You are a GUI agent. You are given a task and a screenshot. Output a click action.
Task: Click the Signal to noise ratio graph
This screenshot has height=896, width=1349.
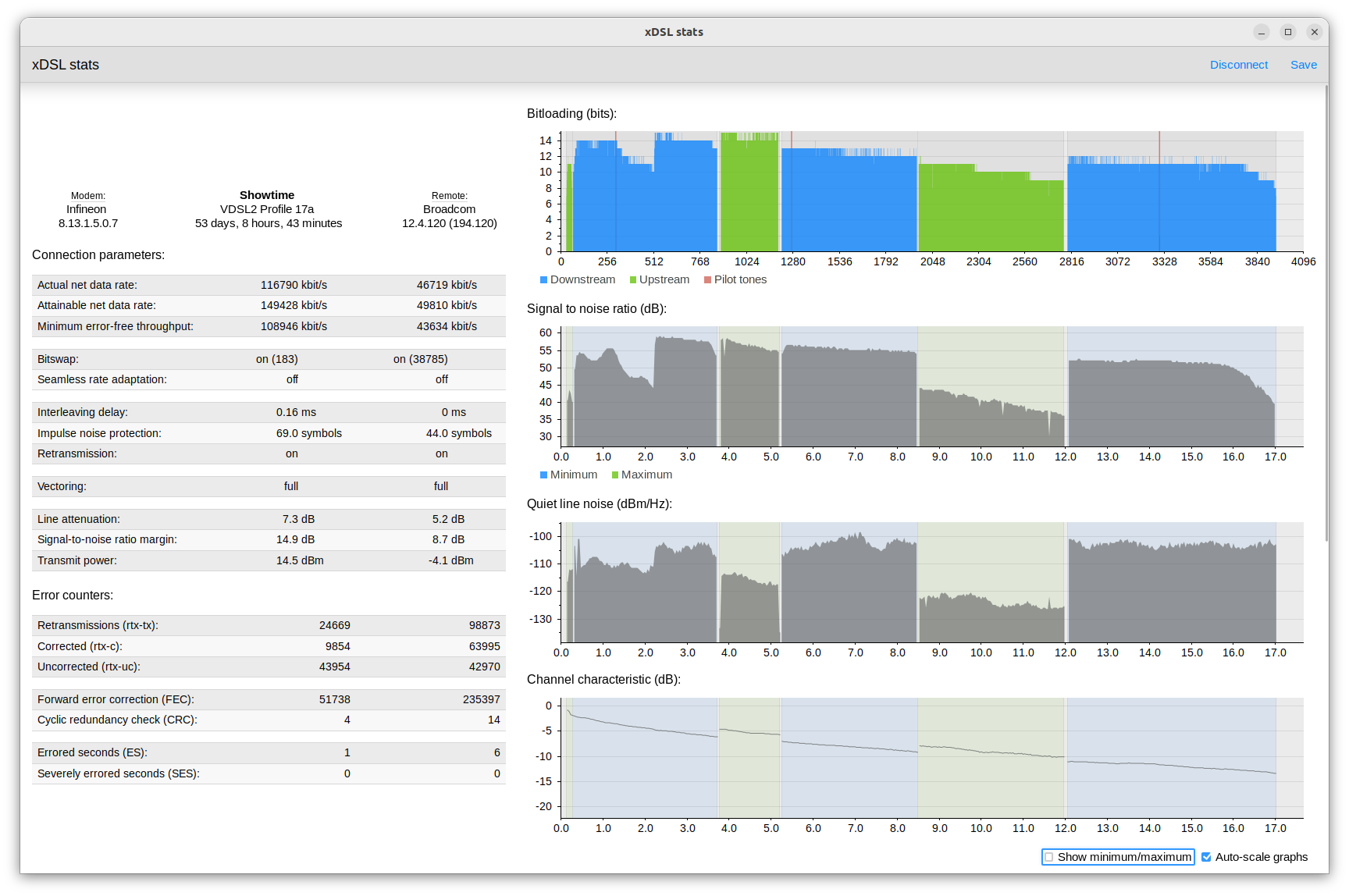click(x=932, y=386)
